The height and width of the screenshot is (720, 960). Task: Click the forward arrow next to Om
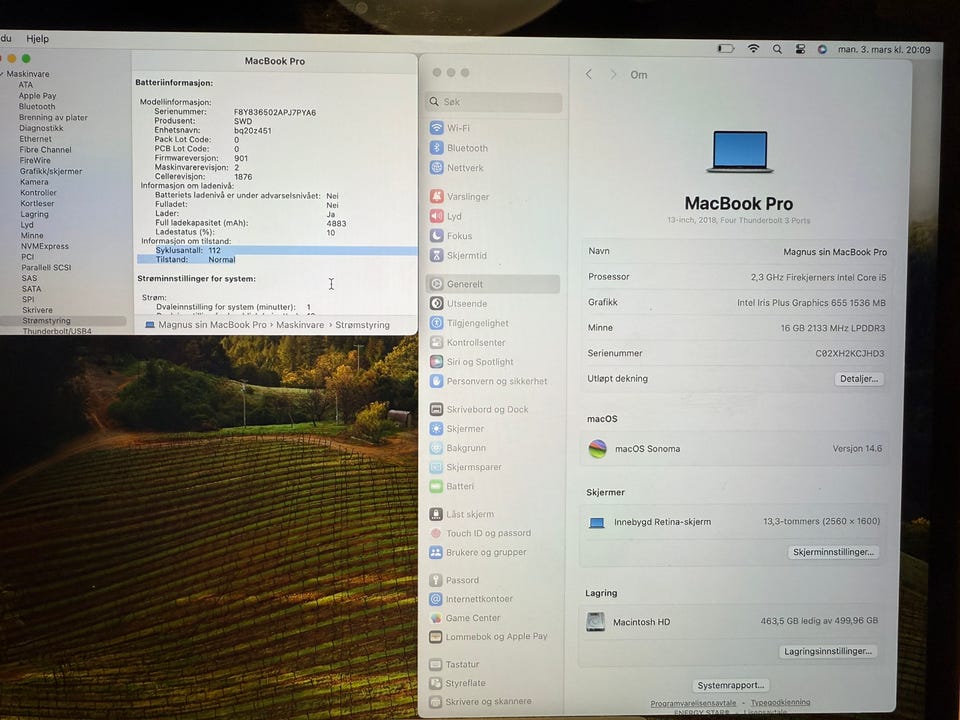click(x=613, y=74)
